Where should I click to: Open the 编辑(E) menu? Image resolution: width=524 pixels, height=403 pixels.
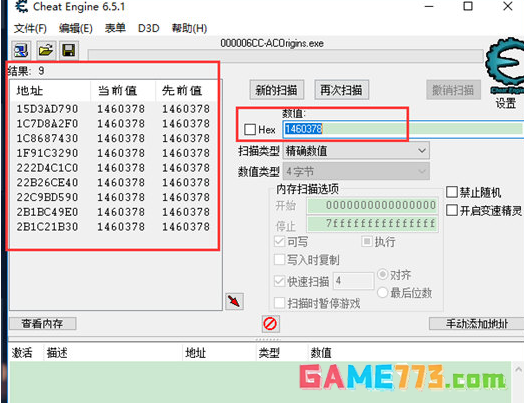tap(76, 28)
